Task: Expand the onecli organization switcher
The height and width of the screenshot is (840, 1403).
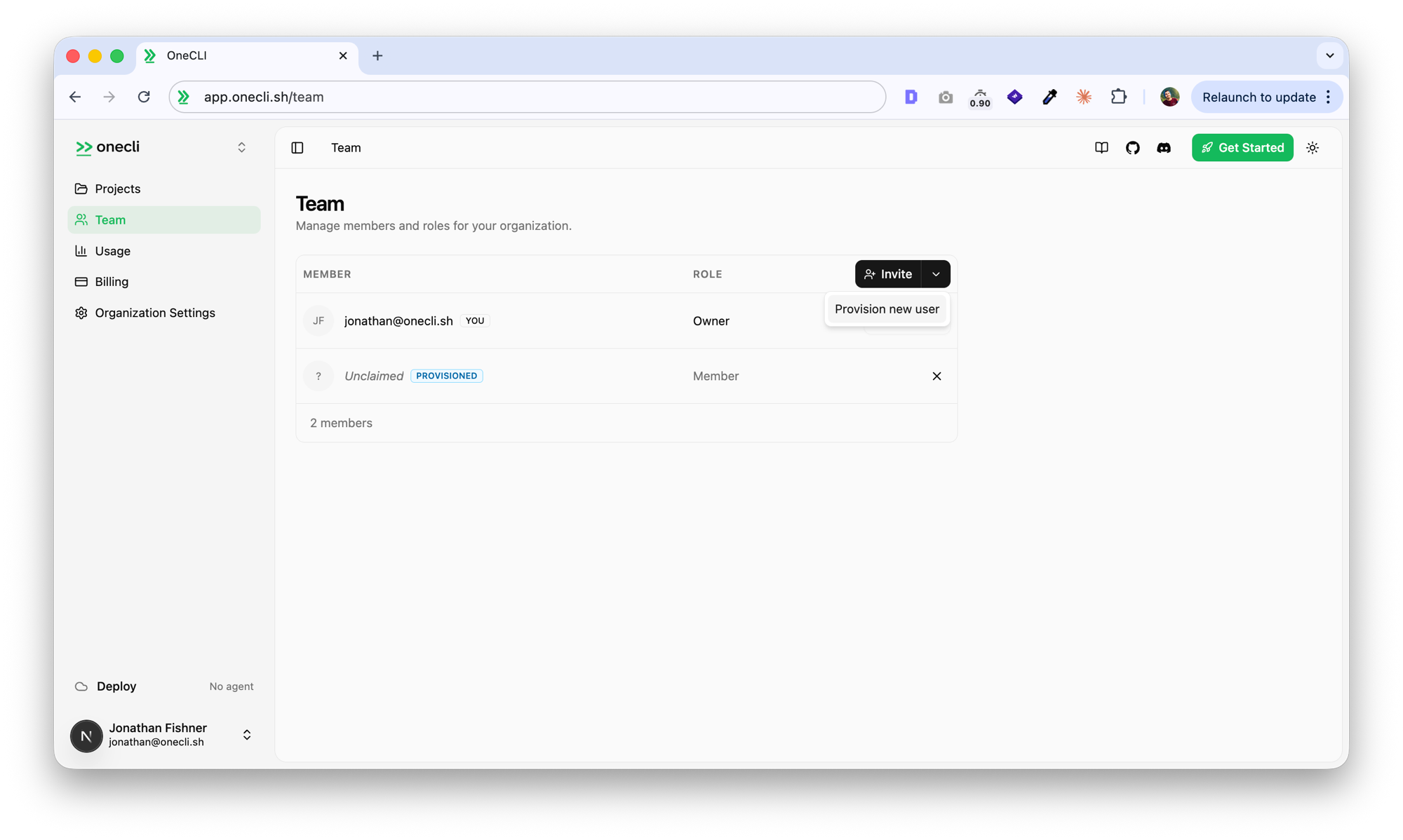Action: coord(241,147)
